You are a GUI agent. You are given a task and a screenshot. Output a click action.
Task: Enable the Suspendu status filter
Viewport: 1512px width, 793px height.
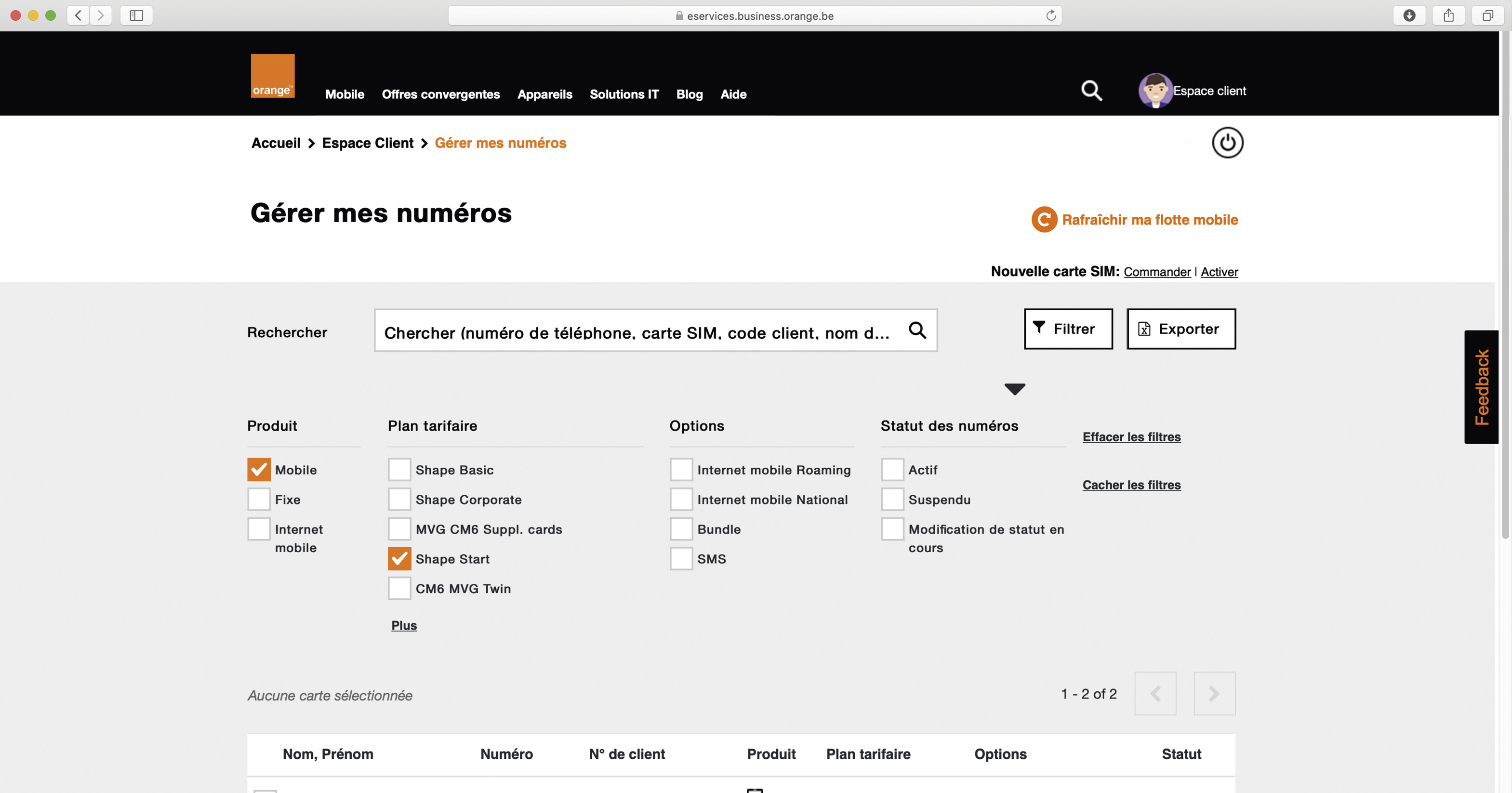point(891,499)
